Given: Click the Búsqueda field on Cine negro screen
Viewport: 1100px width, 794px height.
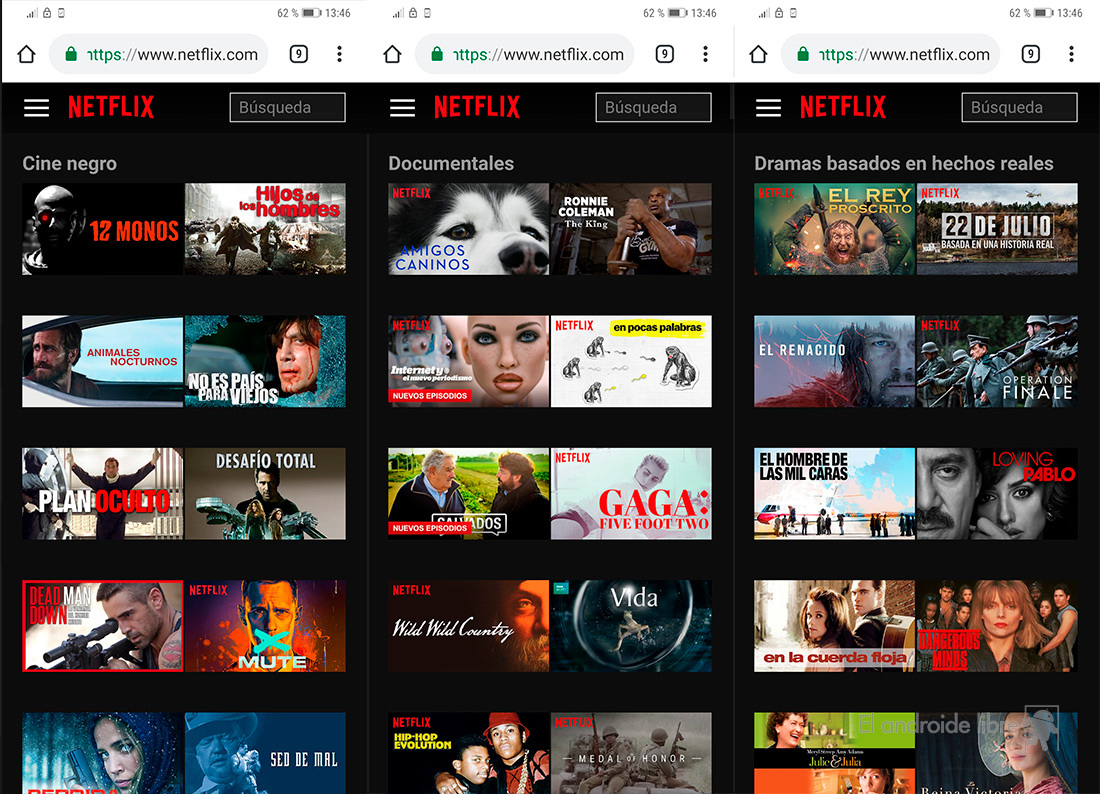Looking at the screenshot, I should coord(287,108).
